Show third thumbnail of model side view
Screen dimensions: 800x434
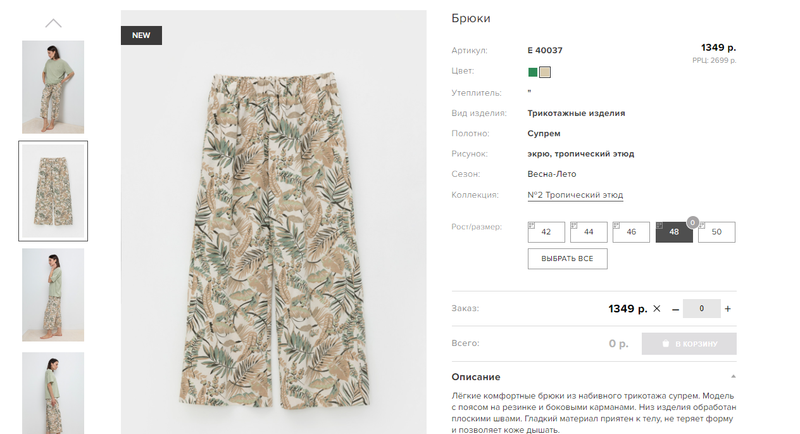(53, 295)
